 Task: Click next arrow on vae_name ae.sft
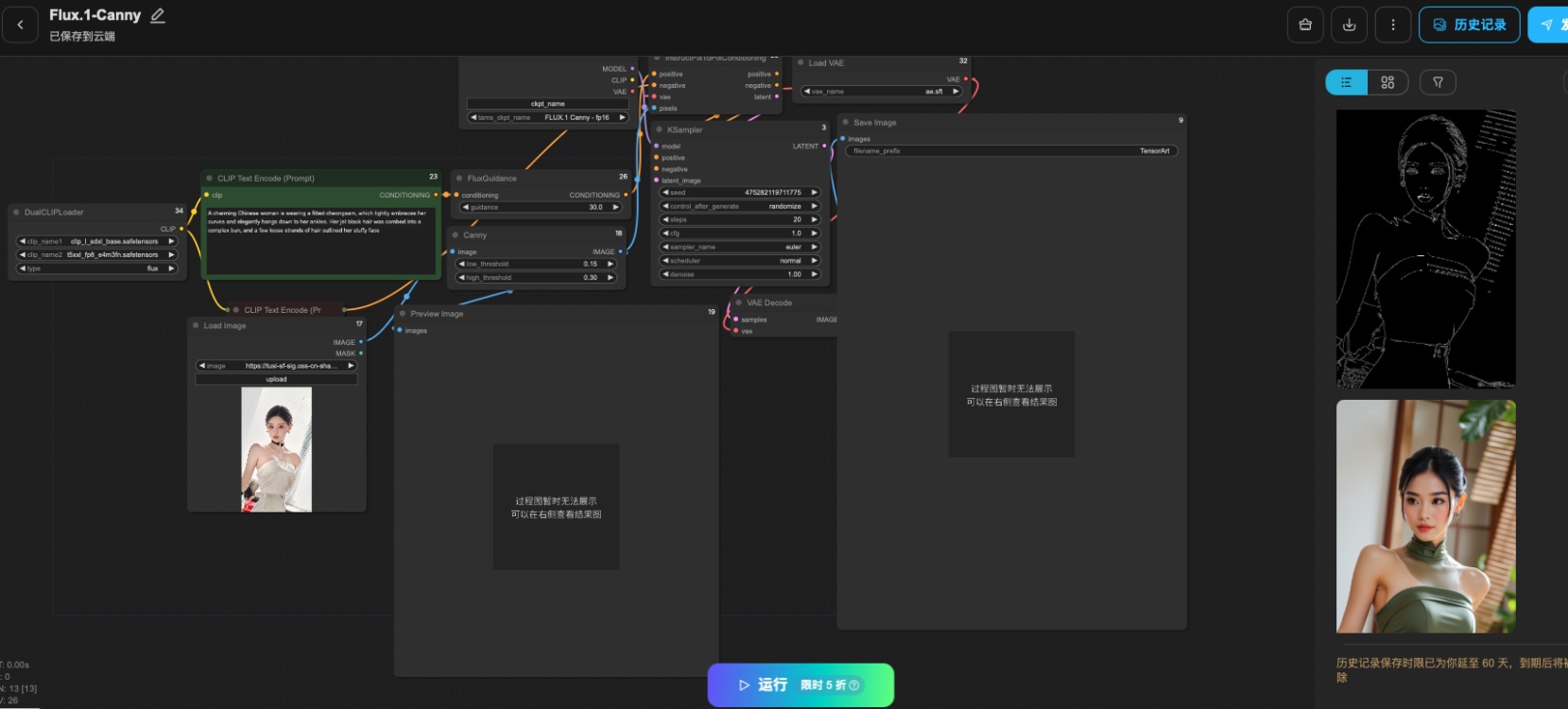click(x=956, y=92)
